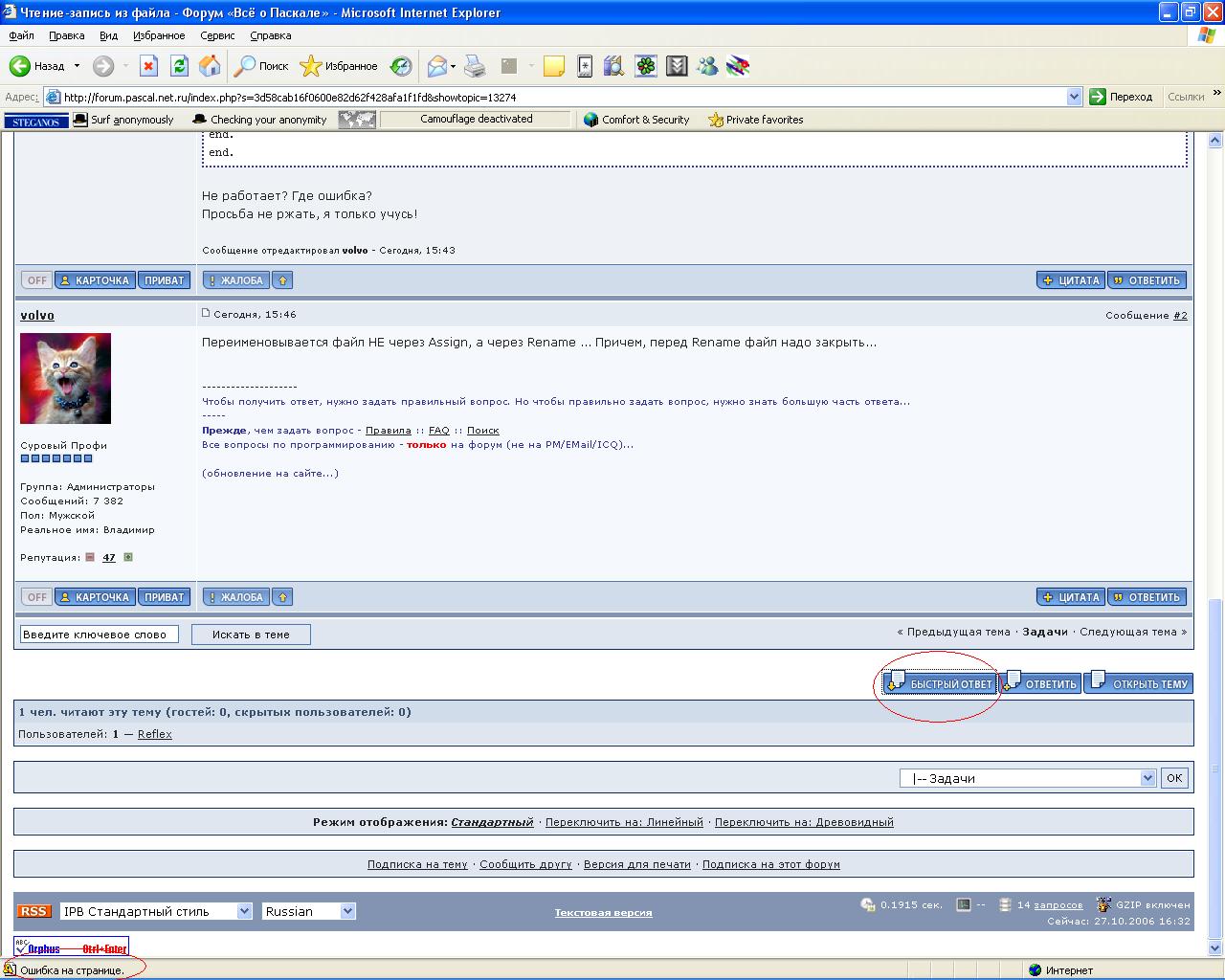Open the Избранное menu in menu bar
This screenshot has height=980, width=1225.
click(x=159, y=35)
